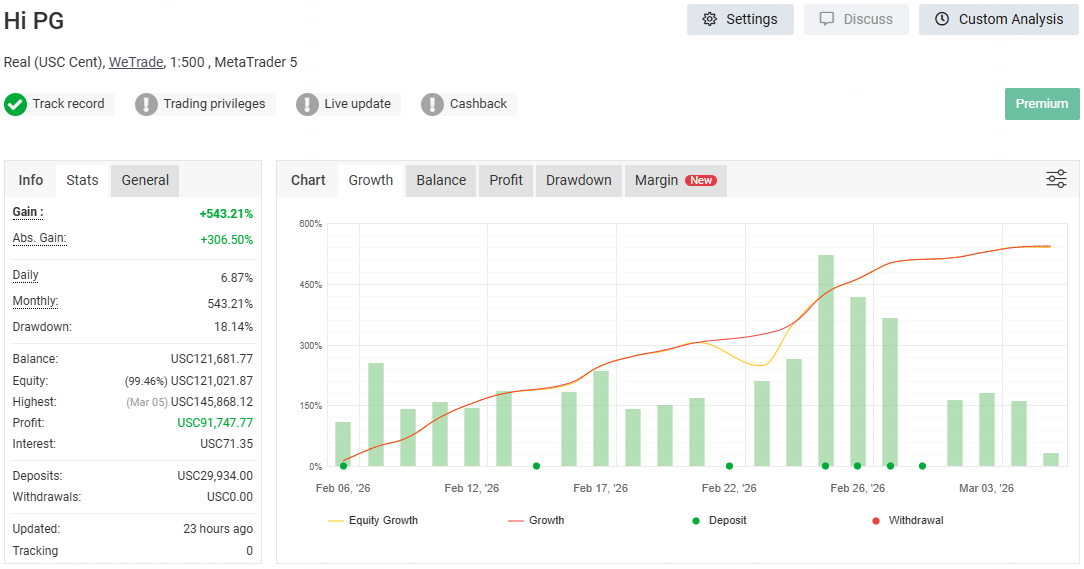Click the Gain label
Image resolution: width=1084 pixels, height=569 pixels.
28,212
